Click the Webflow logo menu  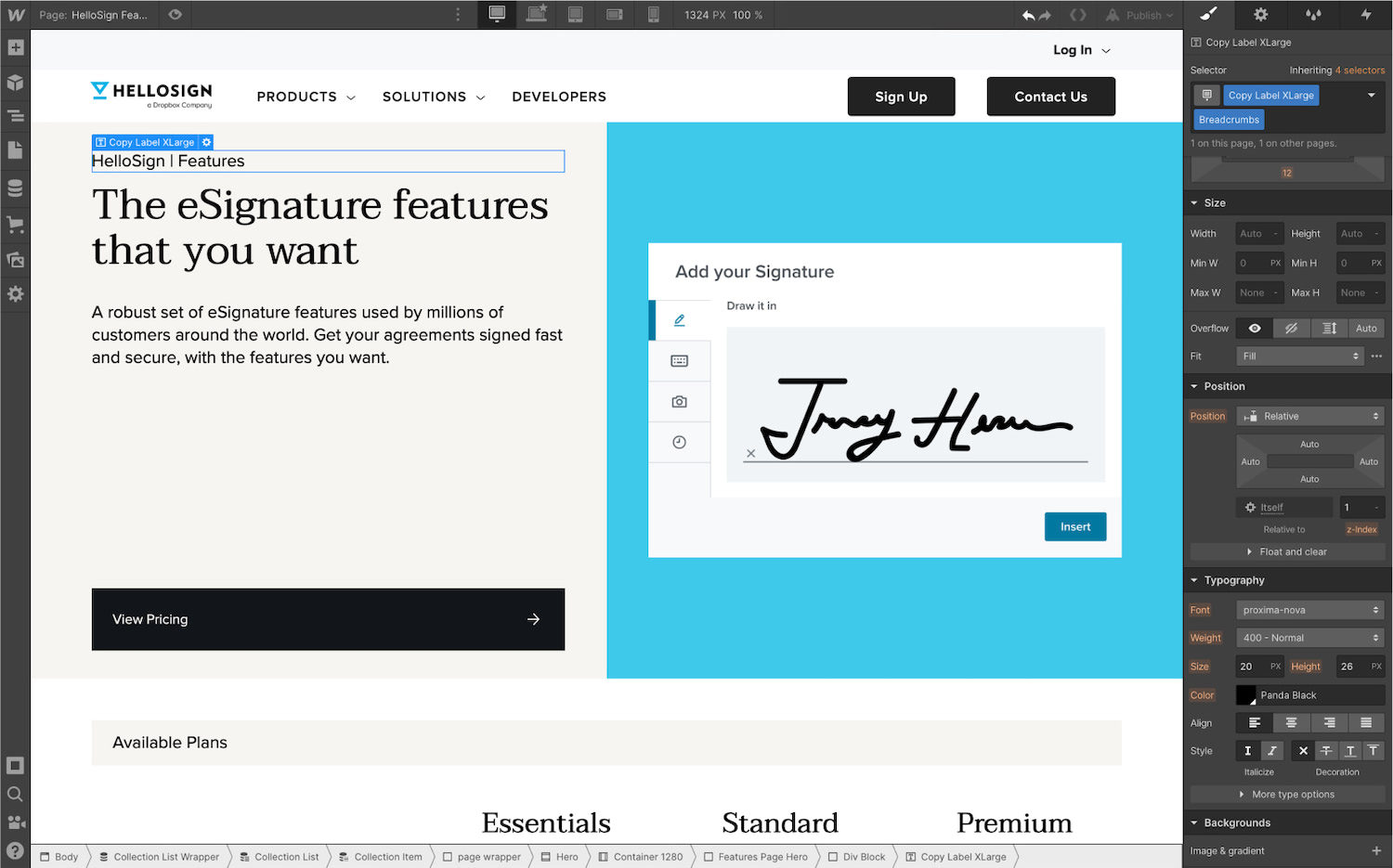click(16, 15)
